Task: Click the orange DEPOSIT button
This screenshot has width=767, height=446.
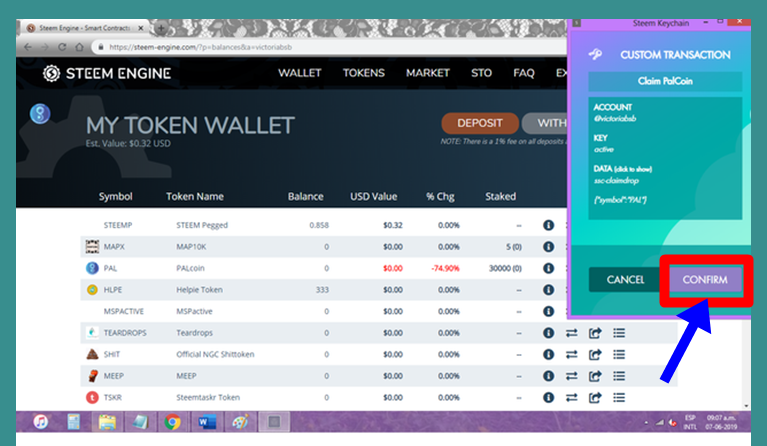Action: coord(480,123)
